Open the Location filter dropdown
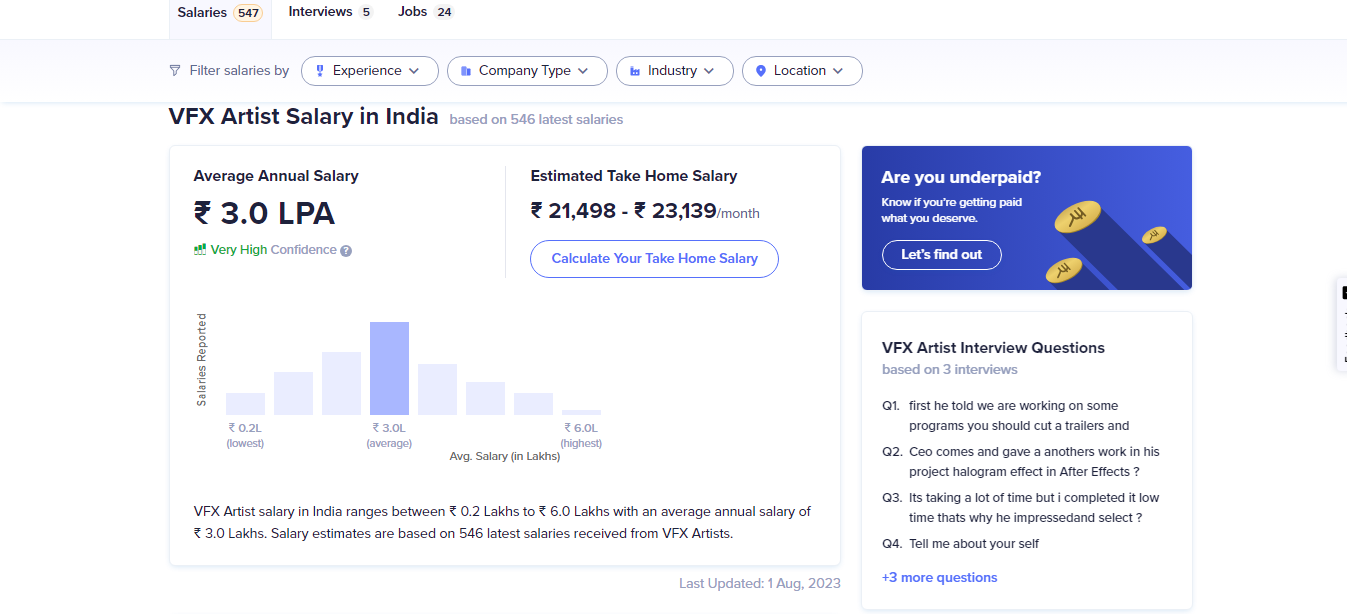1347x614 pixels. click(x=802, y=70)
